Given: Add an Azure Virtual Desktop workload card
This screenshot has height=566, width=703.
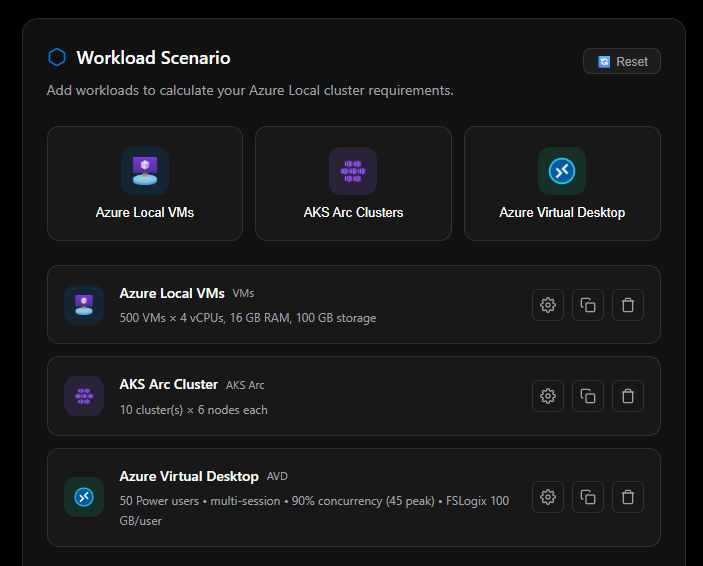Looking at the screenshot, I should 562,183.
